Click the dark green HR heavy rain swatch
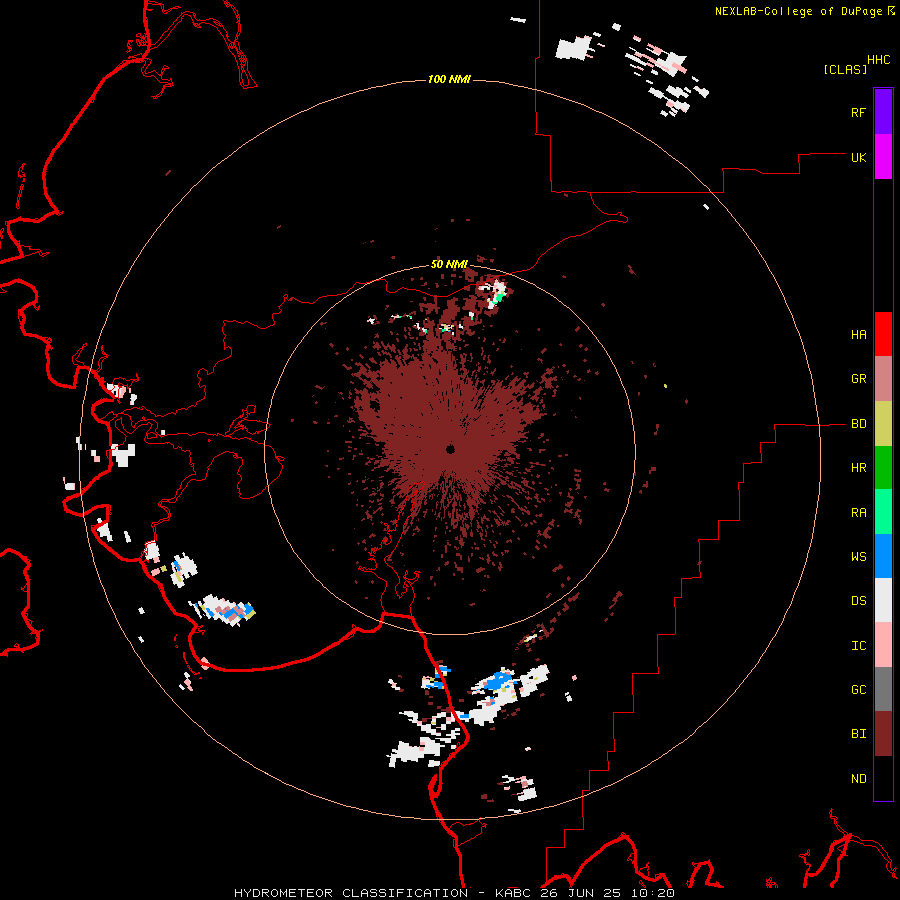 [883, 468]
